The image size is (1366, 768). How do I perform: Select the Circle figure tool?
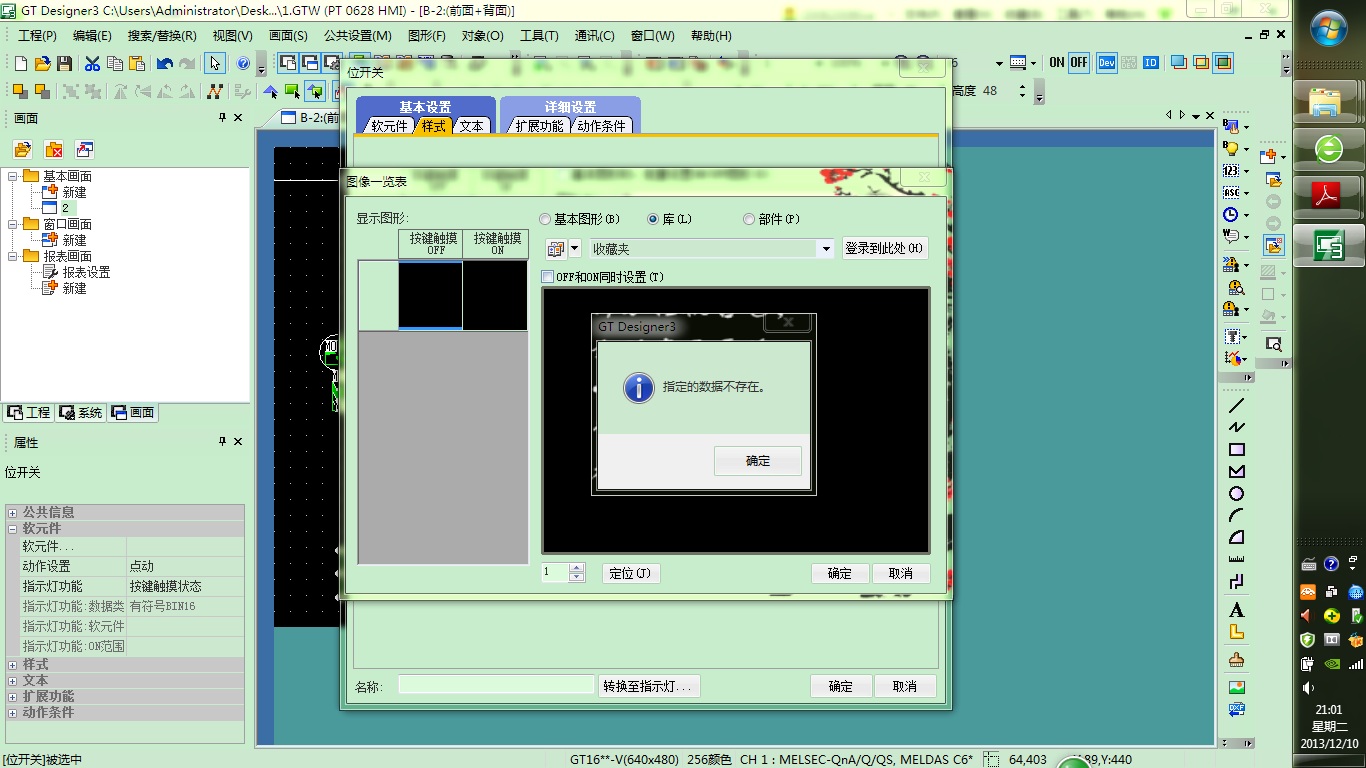tap(1237, 494)
